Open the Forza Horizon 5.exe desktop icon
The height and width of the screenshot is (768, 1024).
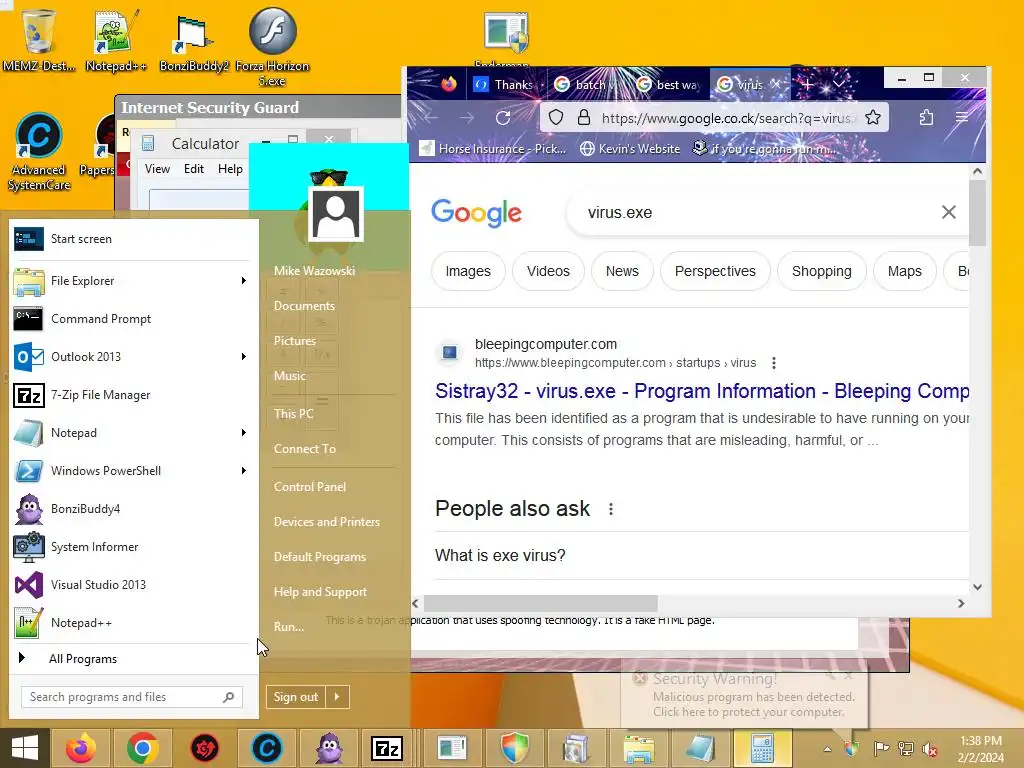pos(272,47)
